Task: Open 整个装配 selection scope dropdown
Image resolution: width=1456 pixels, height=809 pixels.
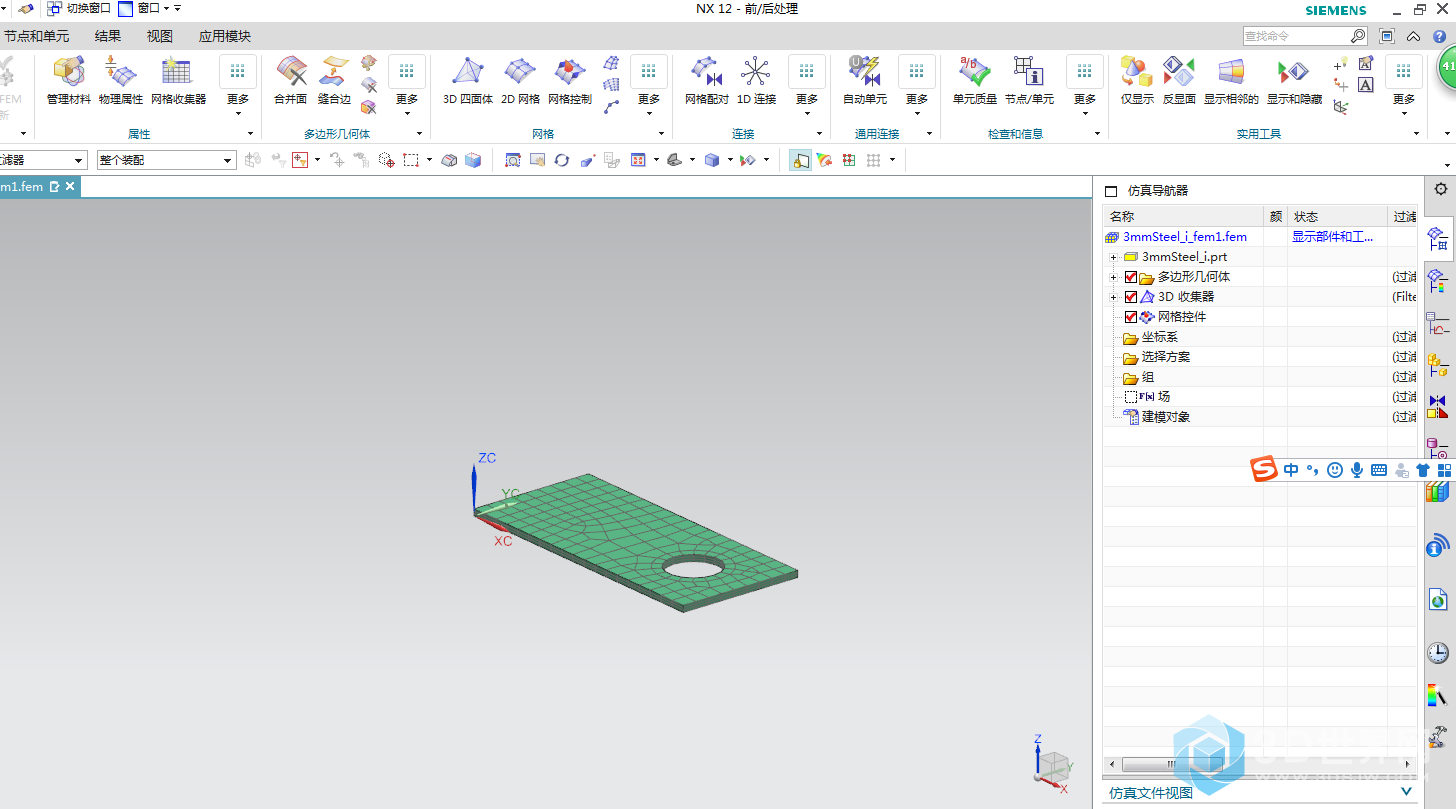Action: tap(166, 160)
